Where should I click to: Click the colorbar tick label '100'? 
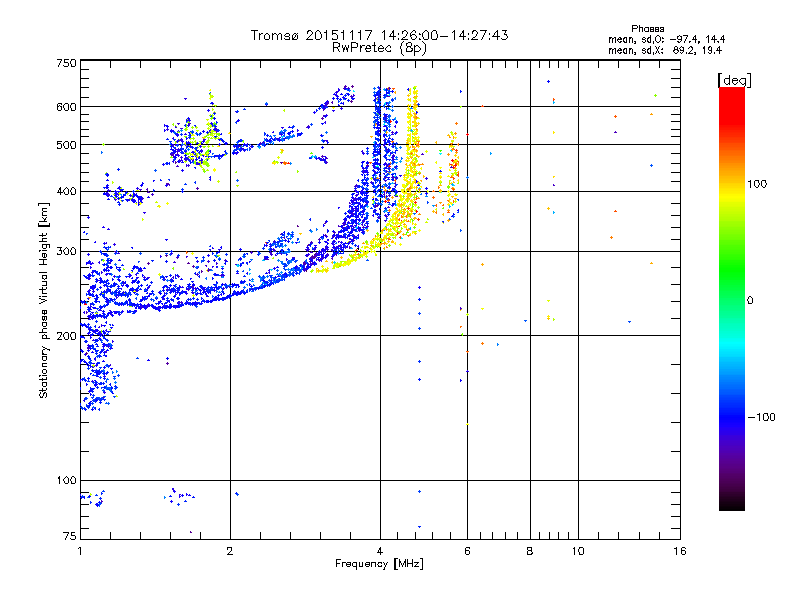(x=757, y=184)
